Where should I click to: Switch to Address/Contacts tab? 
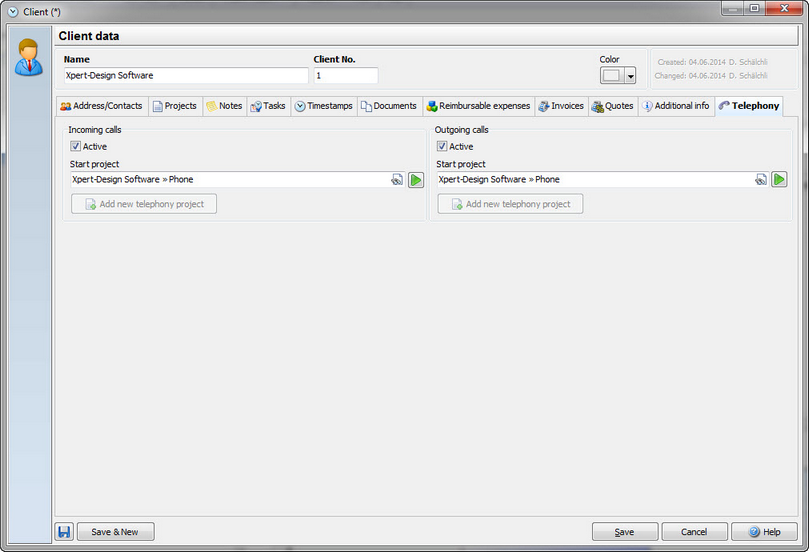pos(102,106)
